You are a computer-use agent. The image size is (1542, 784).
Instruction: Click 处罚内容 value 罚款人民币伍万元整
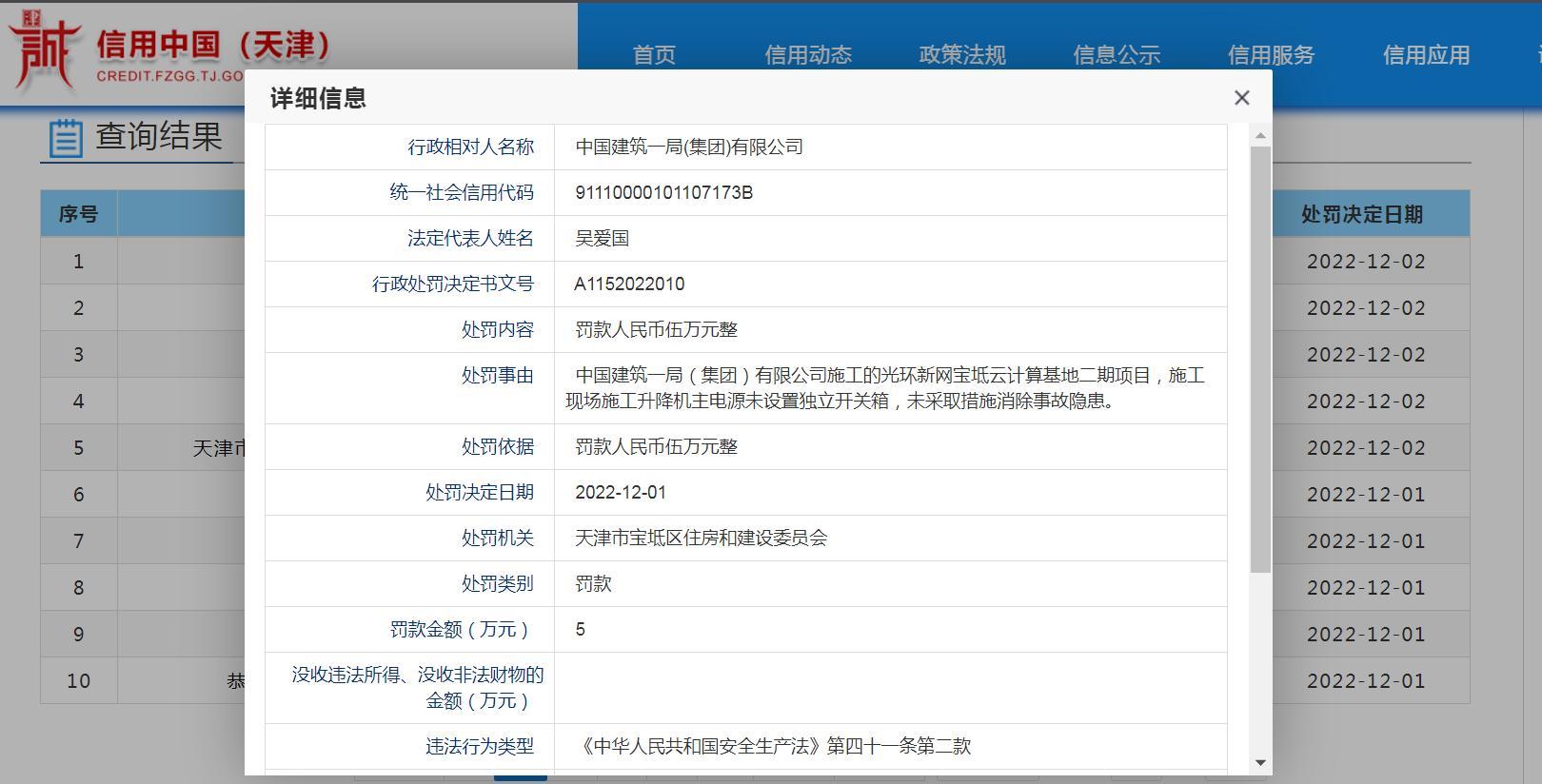click(656, 330)
